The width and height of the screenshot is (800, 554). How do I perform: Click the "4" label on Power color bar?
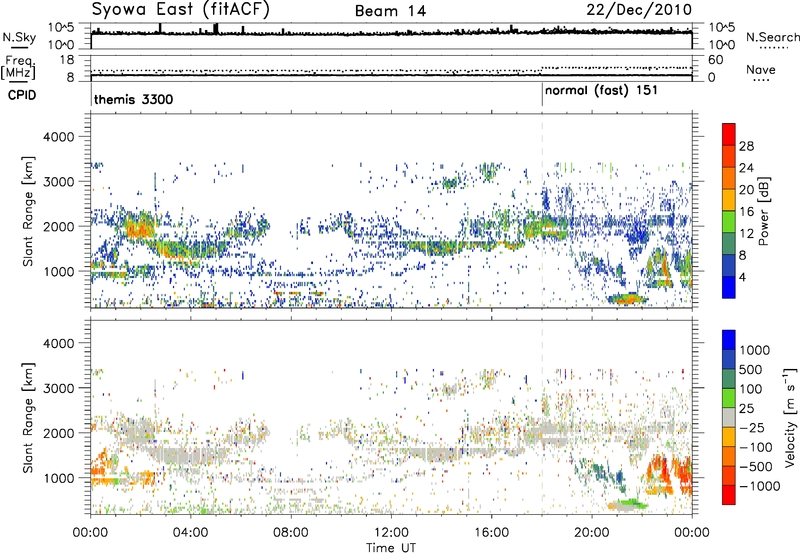[x=743, y=277]
